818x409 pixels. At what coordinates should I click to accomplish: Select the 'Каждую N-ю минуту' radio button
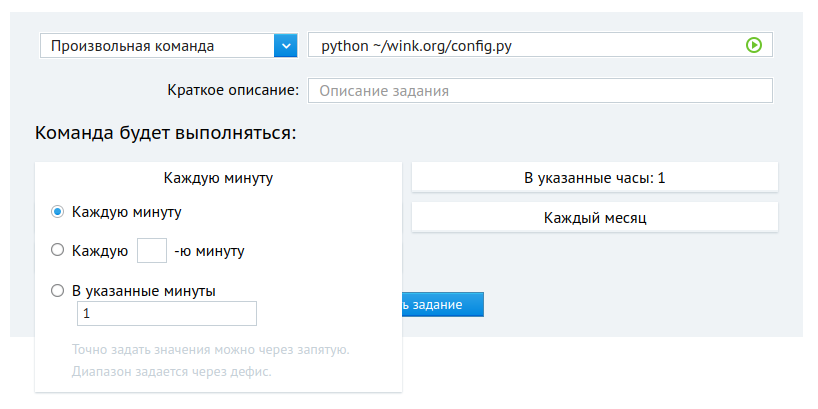point(58,250)
